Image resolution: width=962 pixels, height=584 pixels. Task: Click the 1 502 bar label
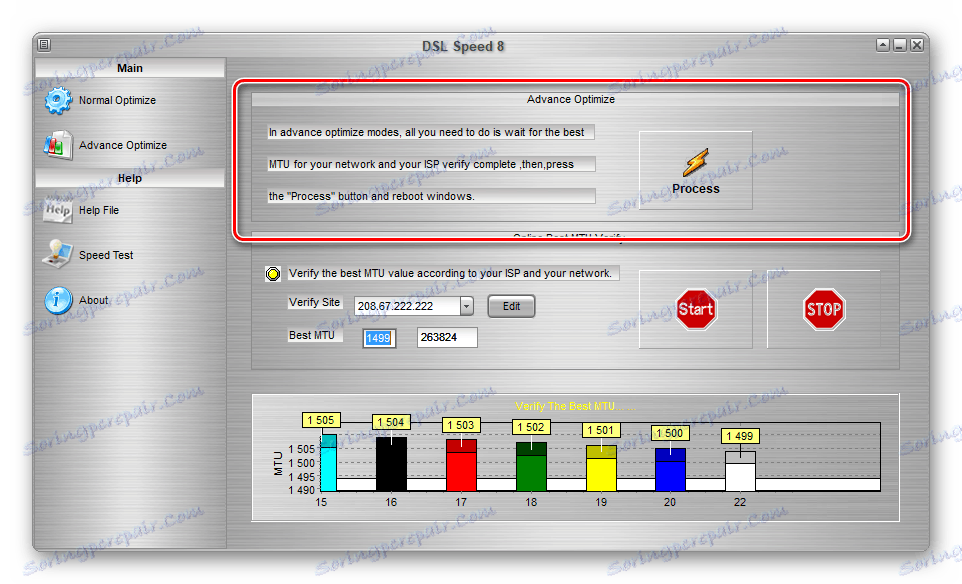[531, 427]
